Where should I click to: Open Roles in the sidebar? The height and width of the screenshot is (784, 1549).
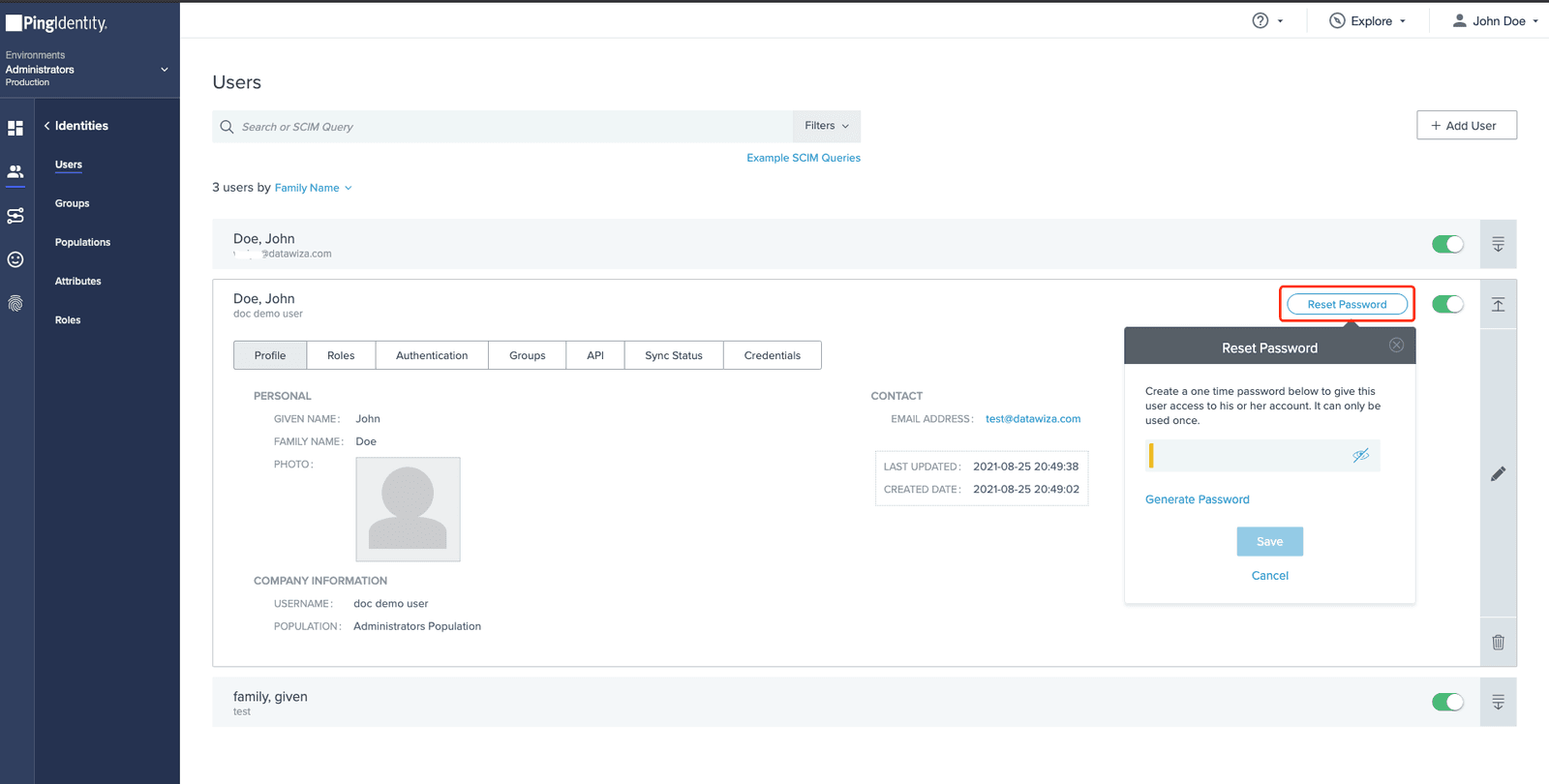[x=68, y=319]
